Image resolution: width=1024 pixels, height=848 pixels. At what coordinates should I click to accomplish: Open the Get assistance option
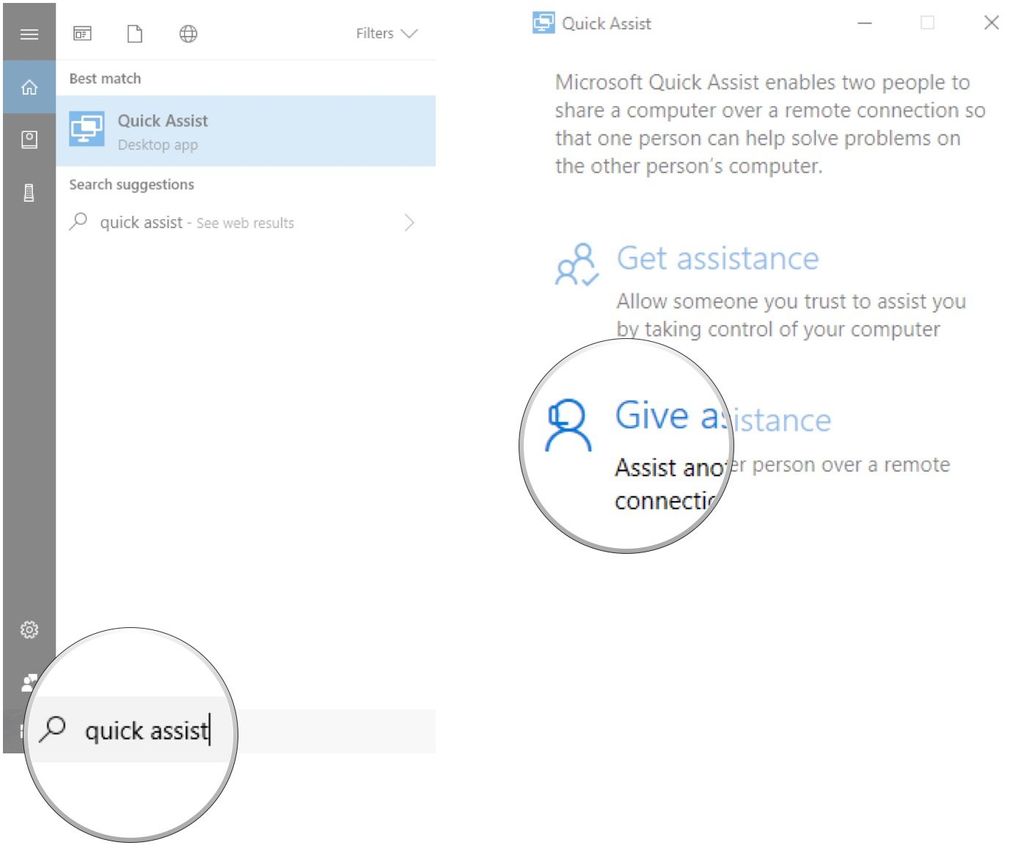point(718,258)
